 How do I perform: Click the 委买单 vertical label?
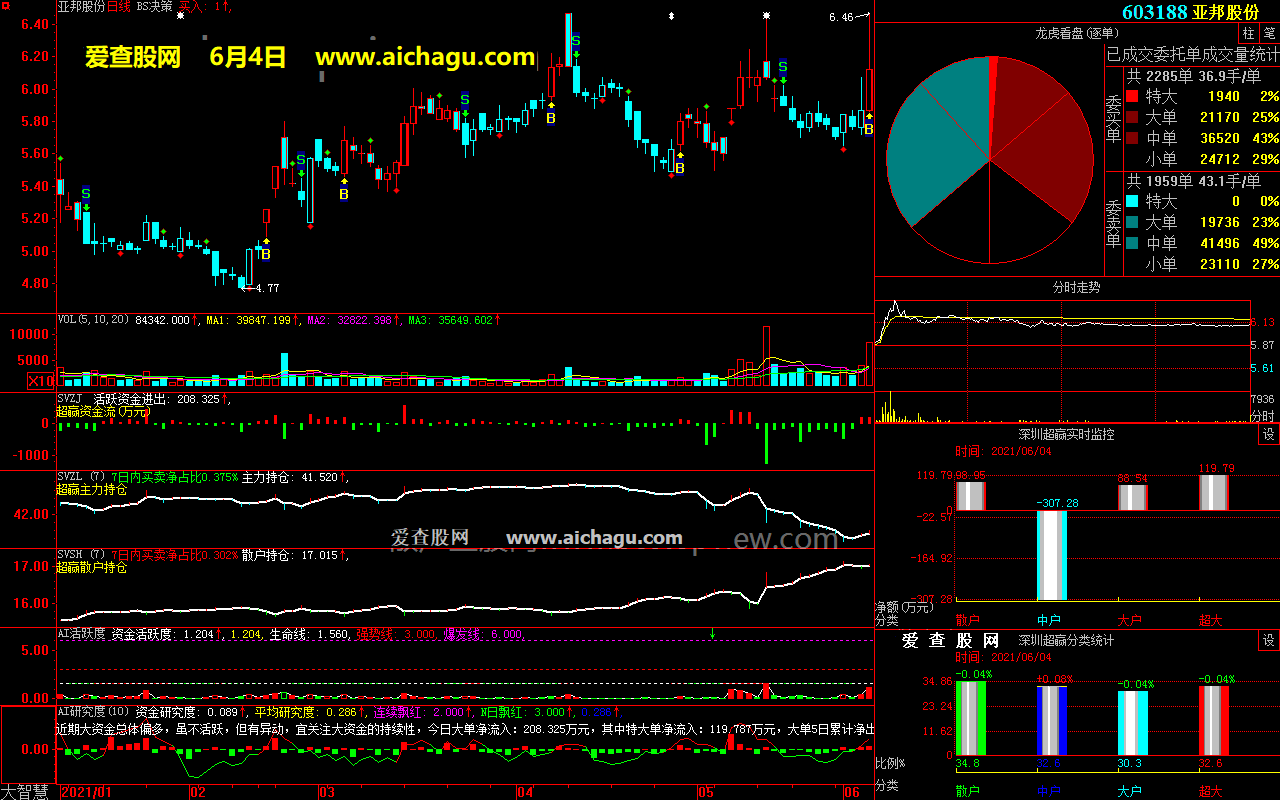pos(1114,118)
